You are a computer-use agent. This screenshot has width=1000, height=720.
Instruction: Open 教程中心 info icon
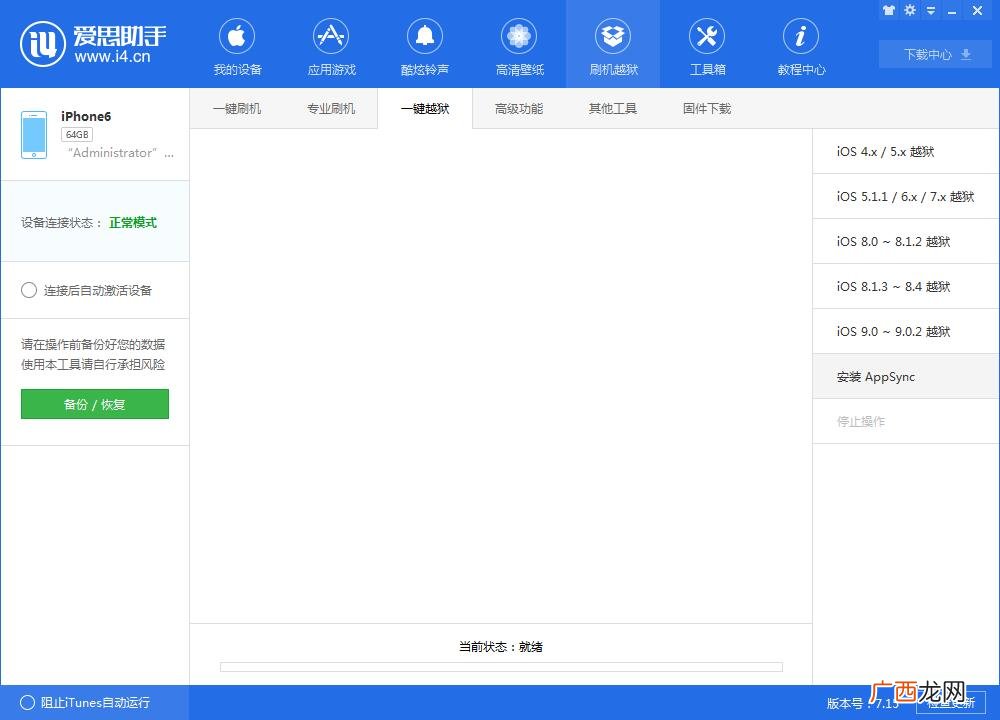[801, 36]
